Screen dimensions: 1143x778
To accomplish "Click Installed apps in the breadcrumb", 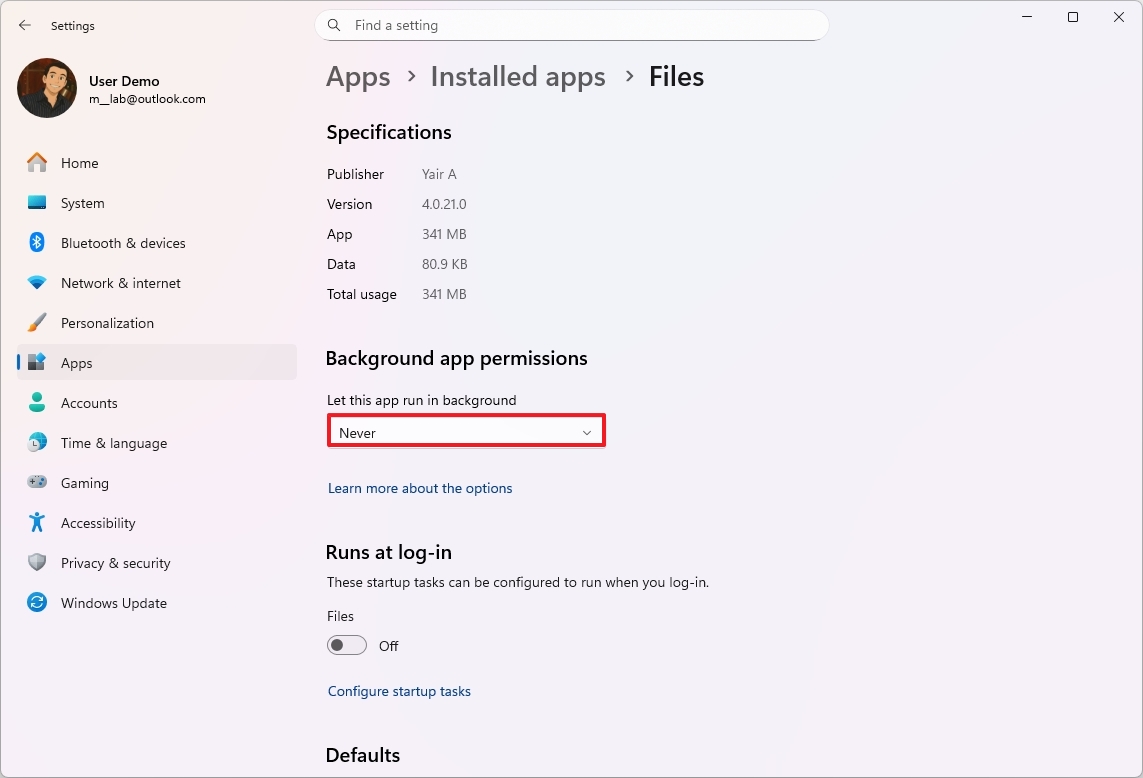I will click(518, 76).
